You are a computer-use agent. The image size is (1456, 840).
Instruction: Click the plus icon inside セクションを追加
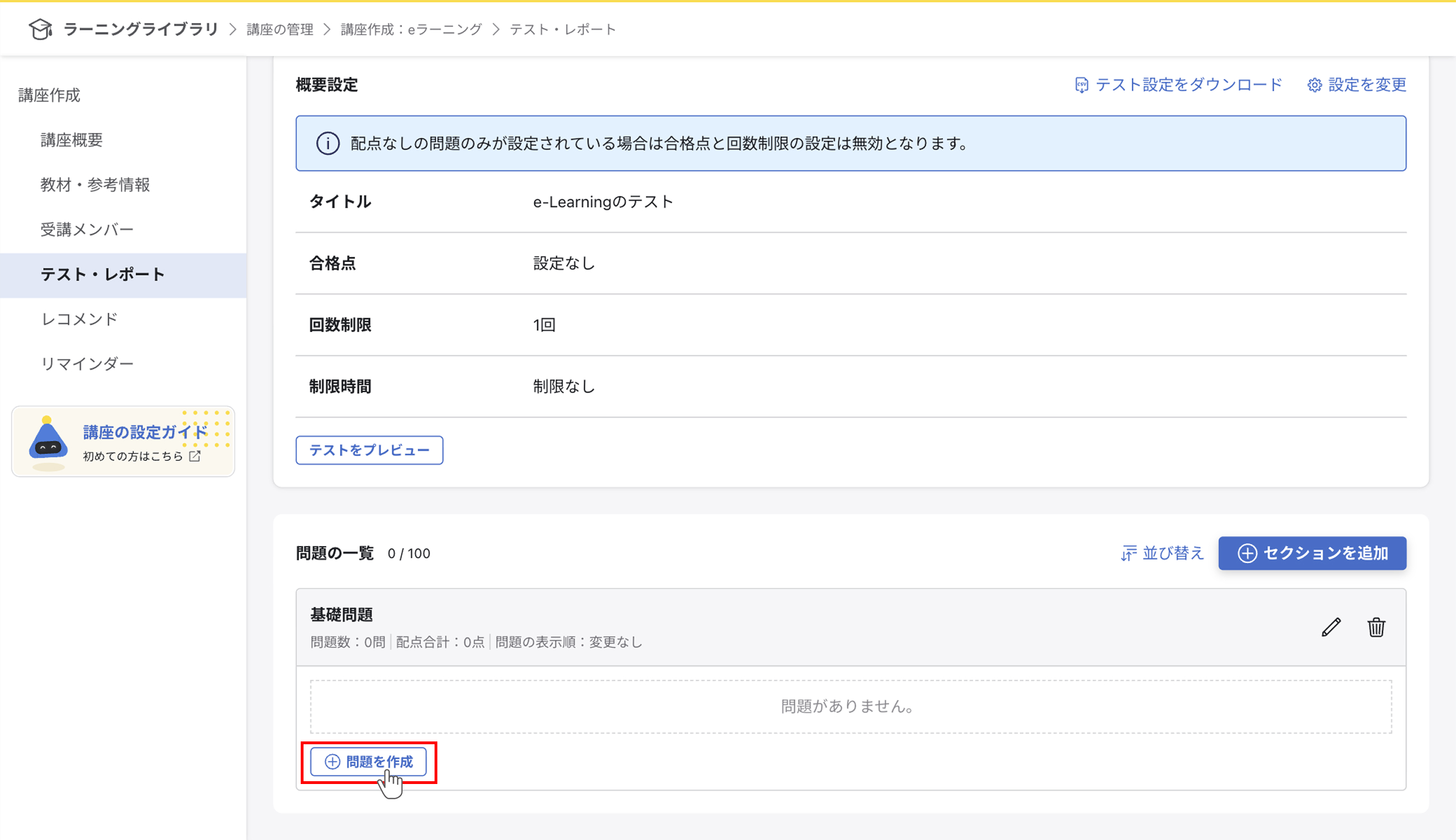(1249, 553)
